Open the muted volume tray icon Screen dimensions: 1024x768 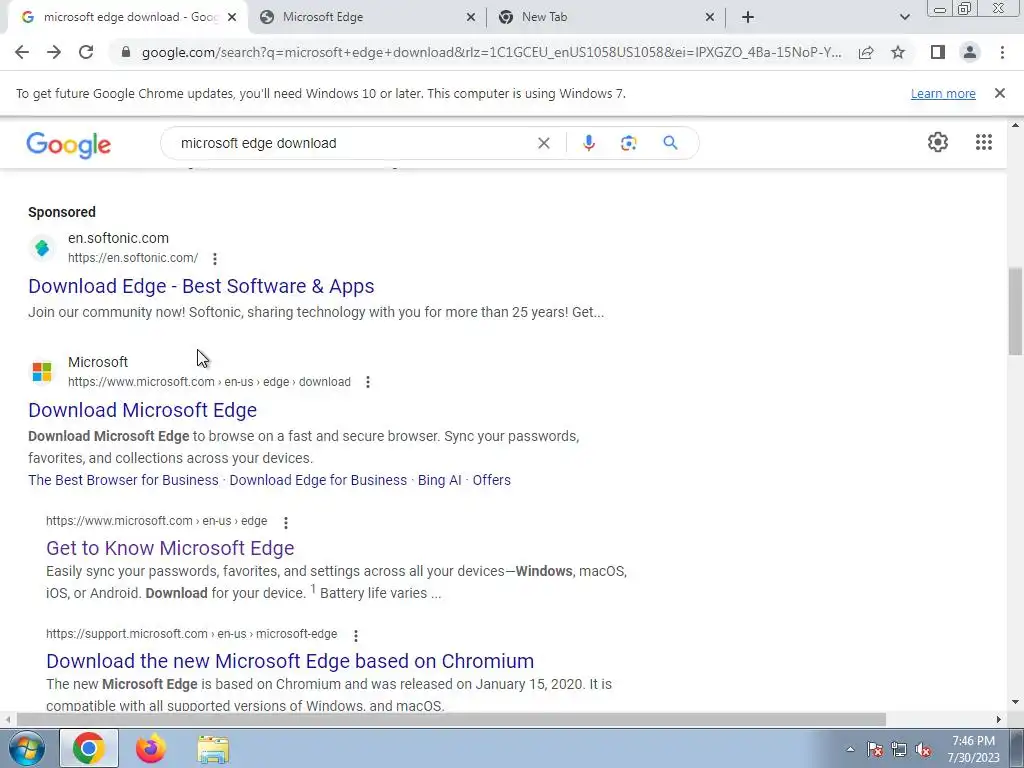[x=923, y=750]
